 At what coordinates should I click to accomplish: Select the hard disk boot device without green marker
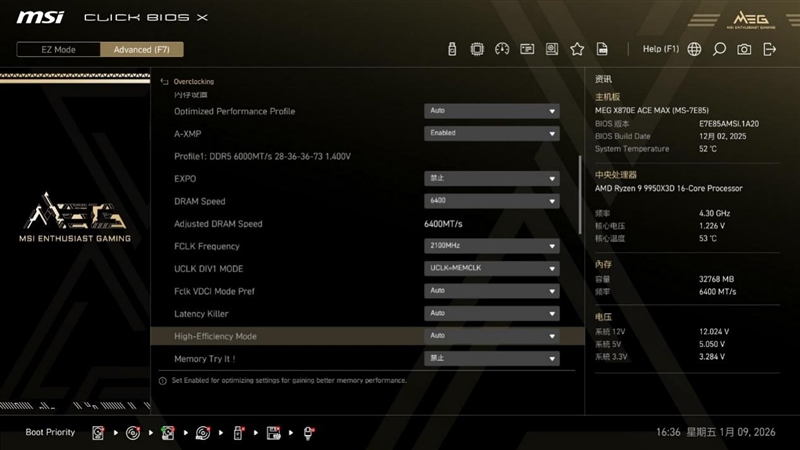[98, 433]
